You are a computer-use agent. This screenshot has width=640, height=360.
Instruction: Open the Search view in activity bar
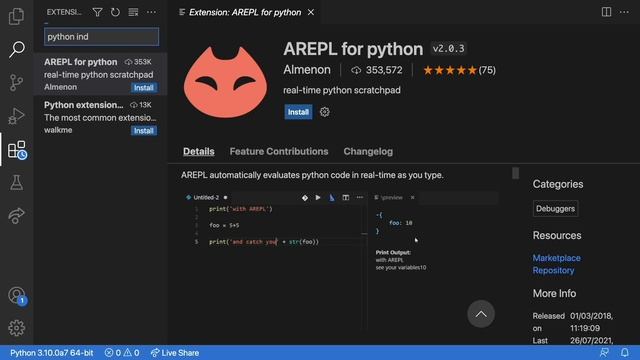pyautogui.click(x=16, y=49)
